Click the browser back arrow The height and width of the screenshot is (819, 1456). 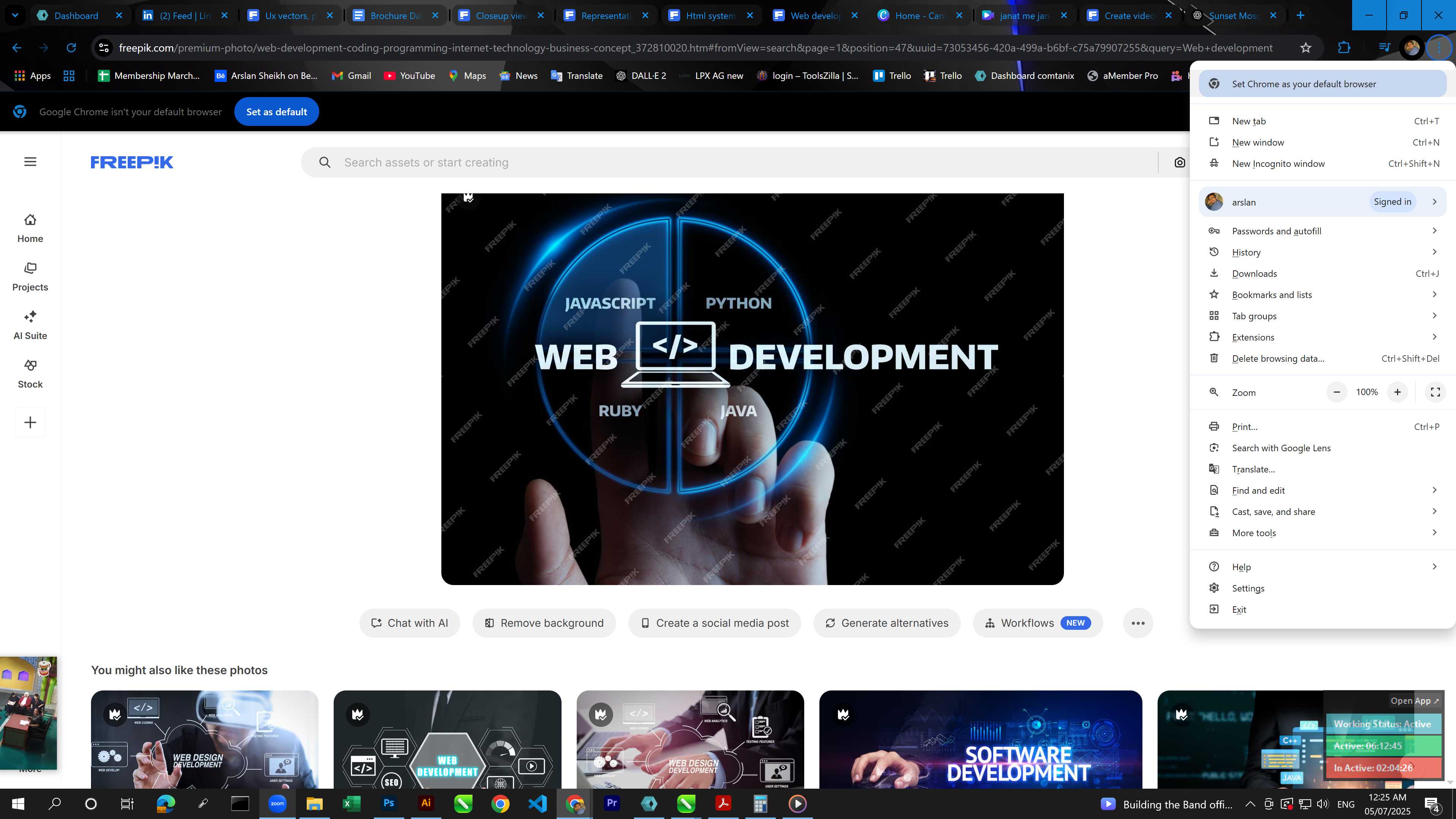click(x=17, y=48)
